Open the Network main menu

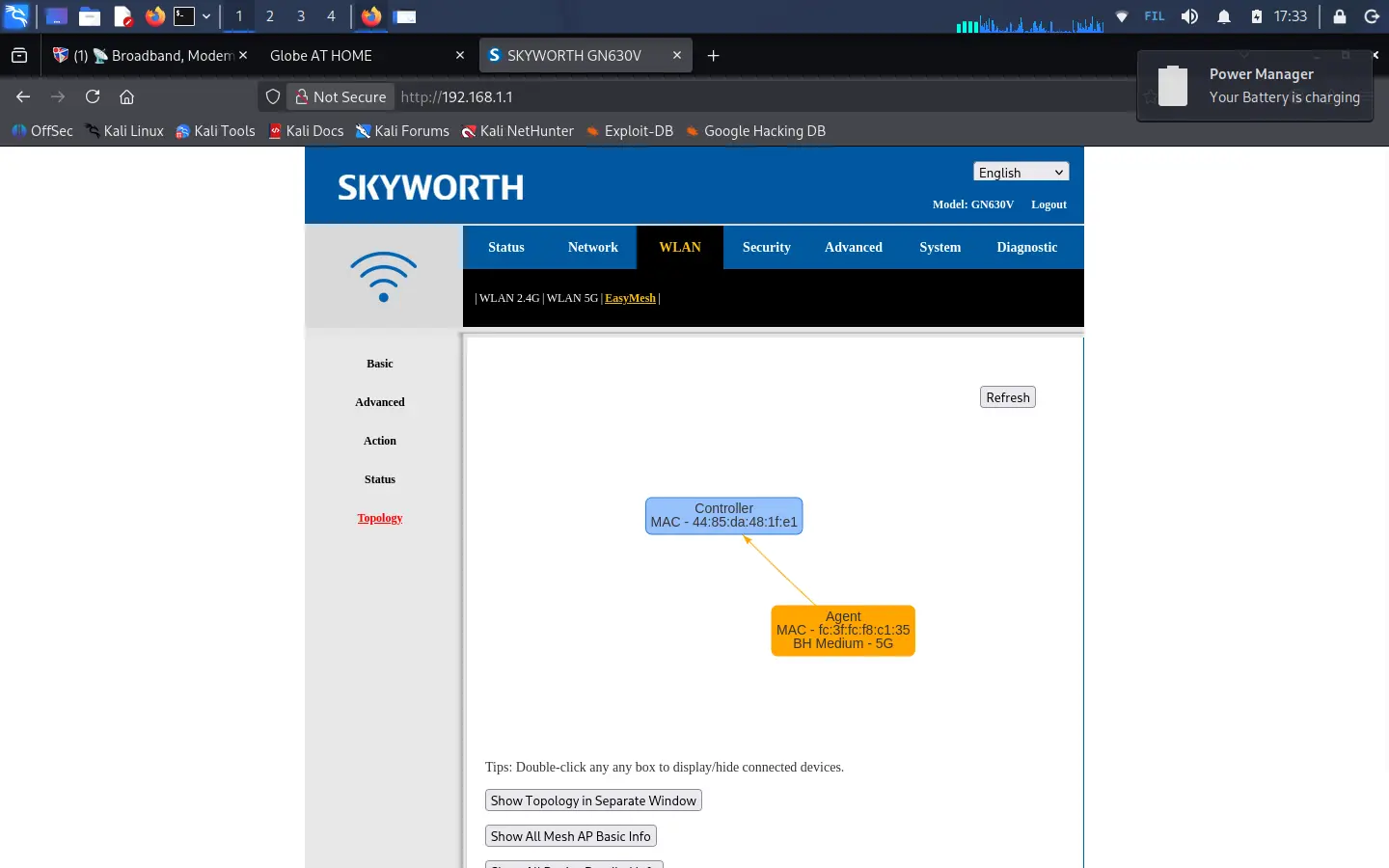(593, 247)
